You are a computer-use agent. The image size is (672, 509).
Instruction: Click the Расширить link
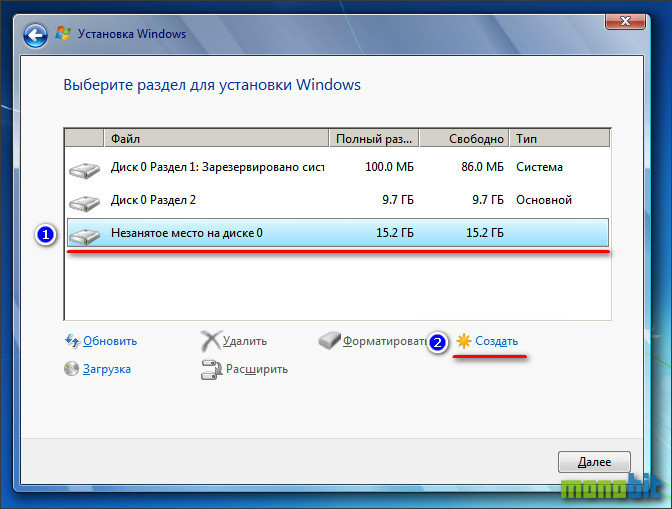[257, 369]
